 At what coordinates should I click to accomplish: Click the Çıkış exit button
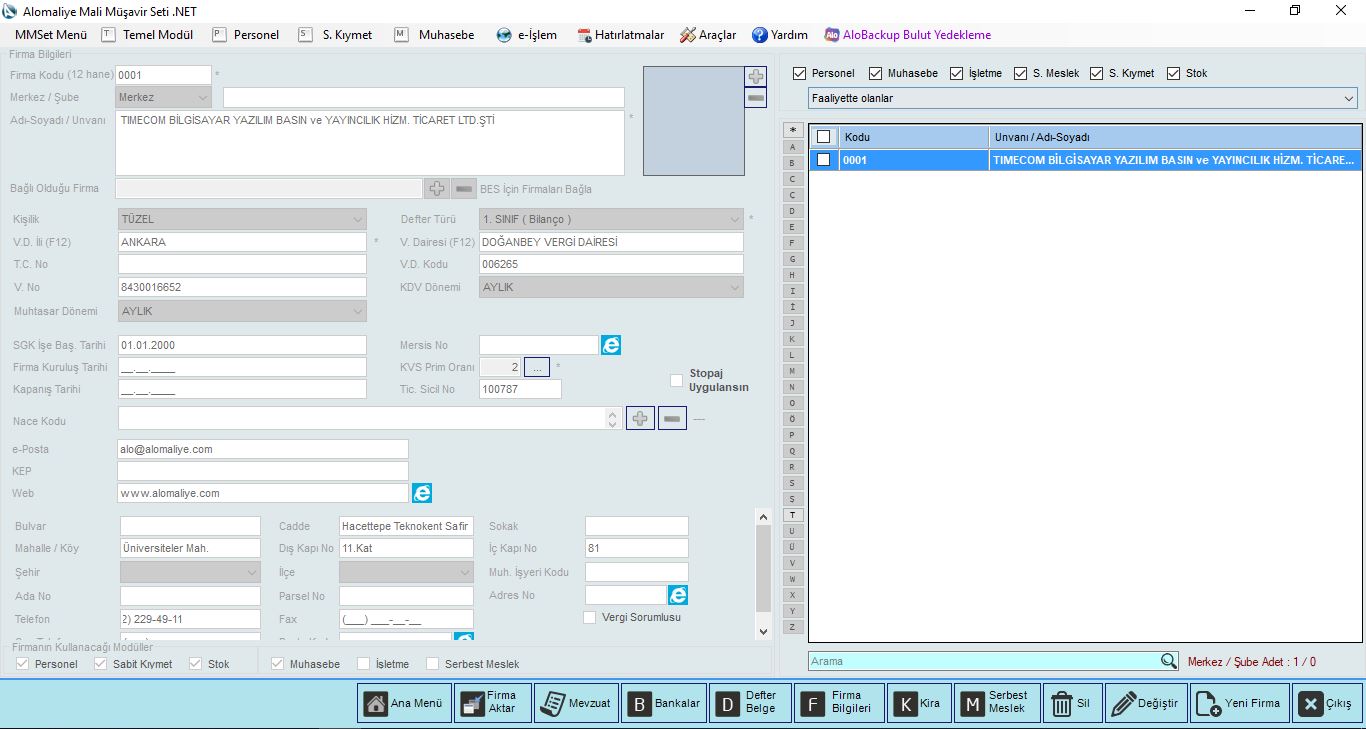(x=1327, y=703)
